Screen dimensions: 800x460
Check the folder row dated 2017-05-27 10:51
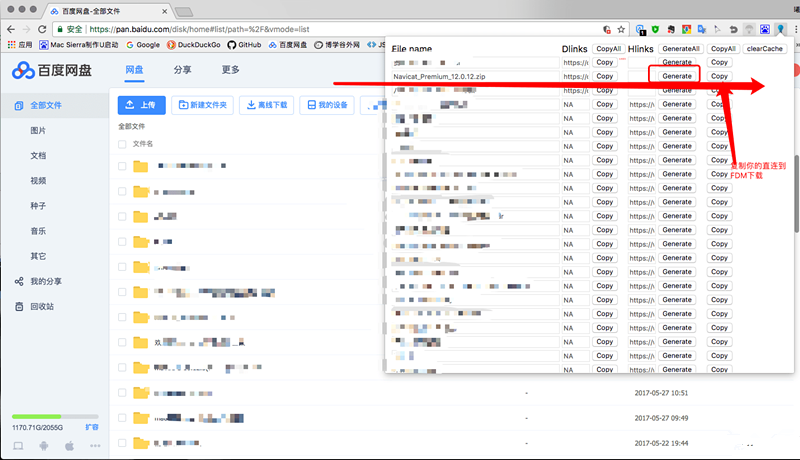122,393
